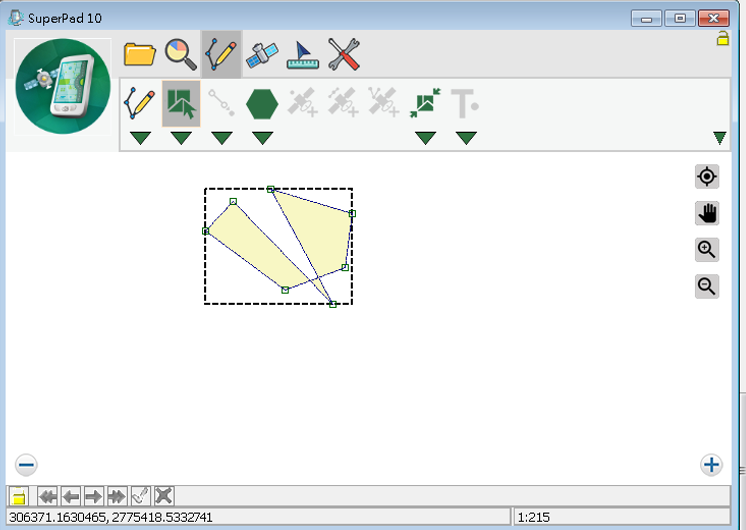Open the yellow folder file menu

139,54
